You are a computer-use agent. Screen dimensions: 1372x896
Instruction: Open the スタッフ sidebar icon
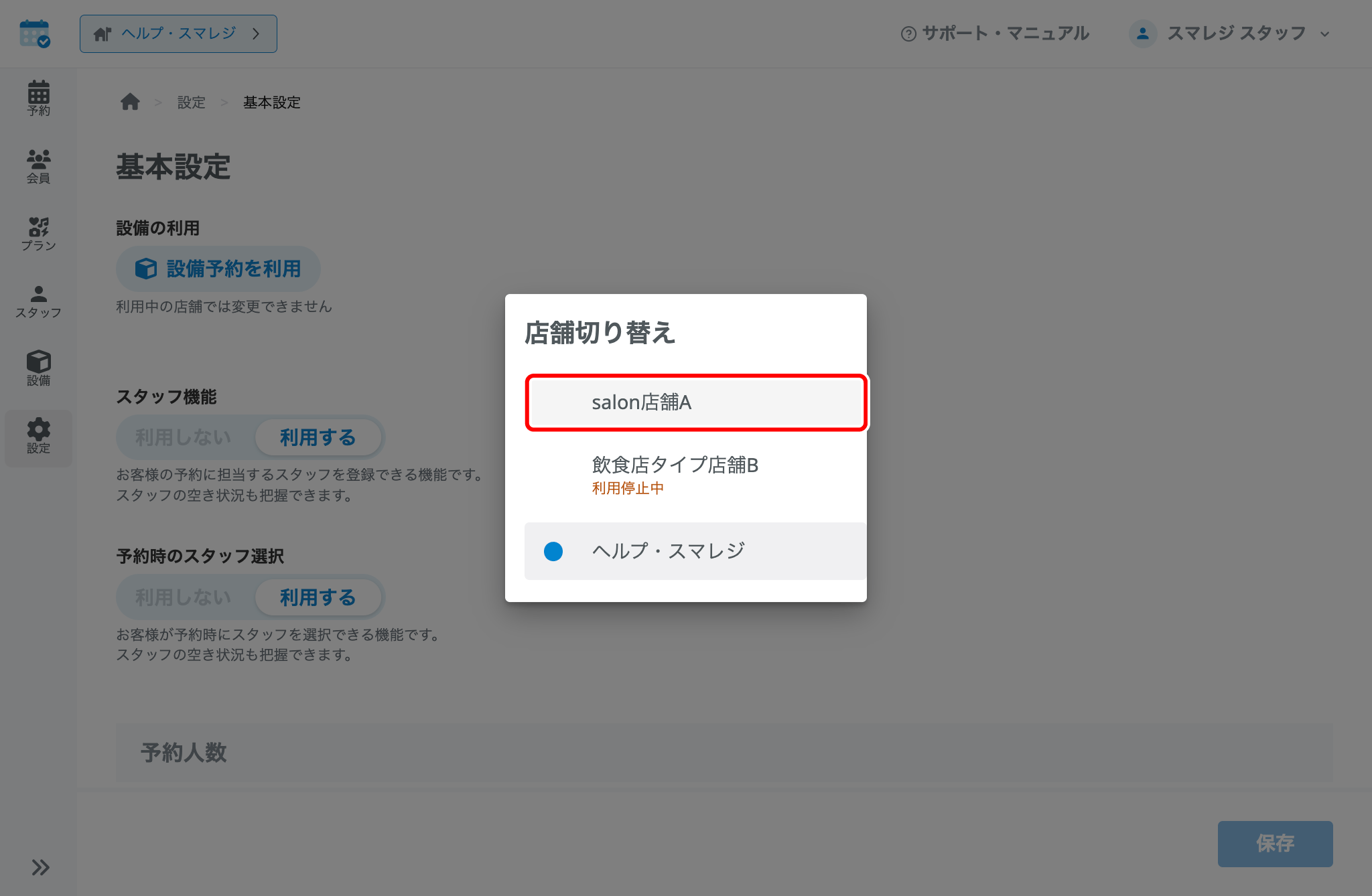tap(38, 301)
